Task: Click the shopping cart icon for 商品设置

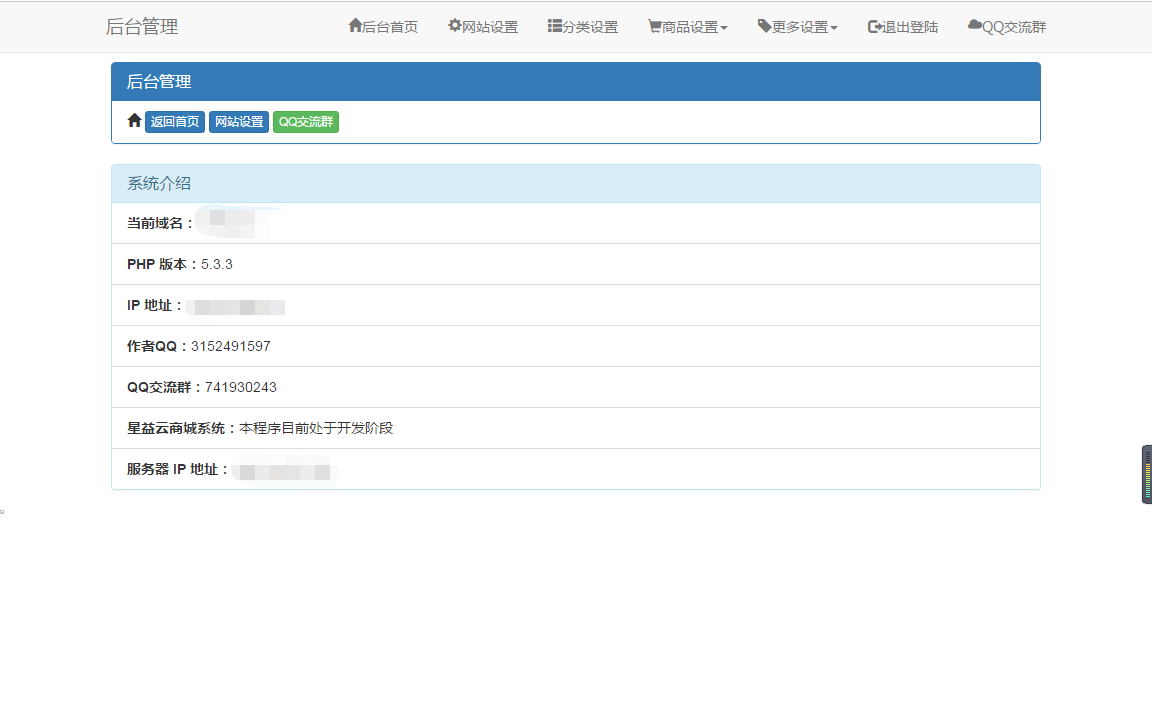Action: point(655,26)
